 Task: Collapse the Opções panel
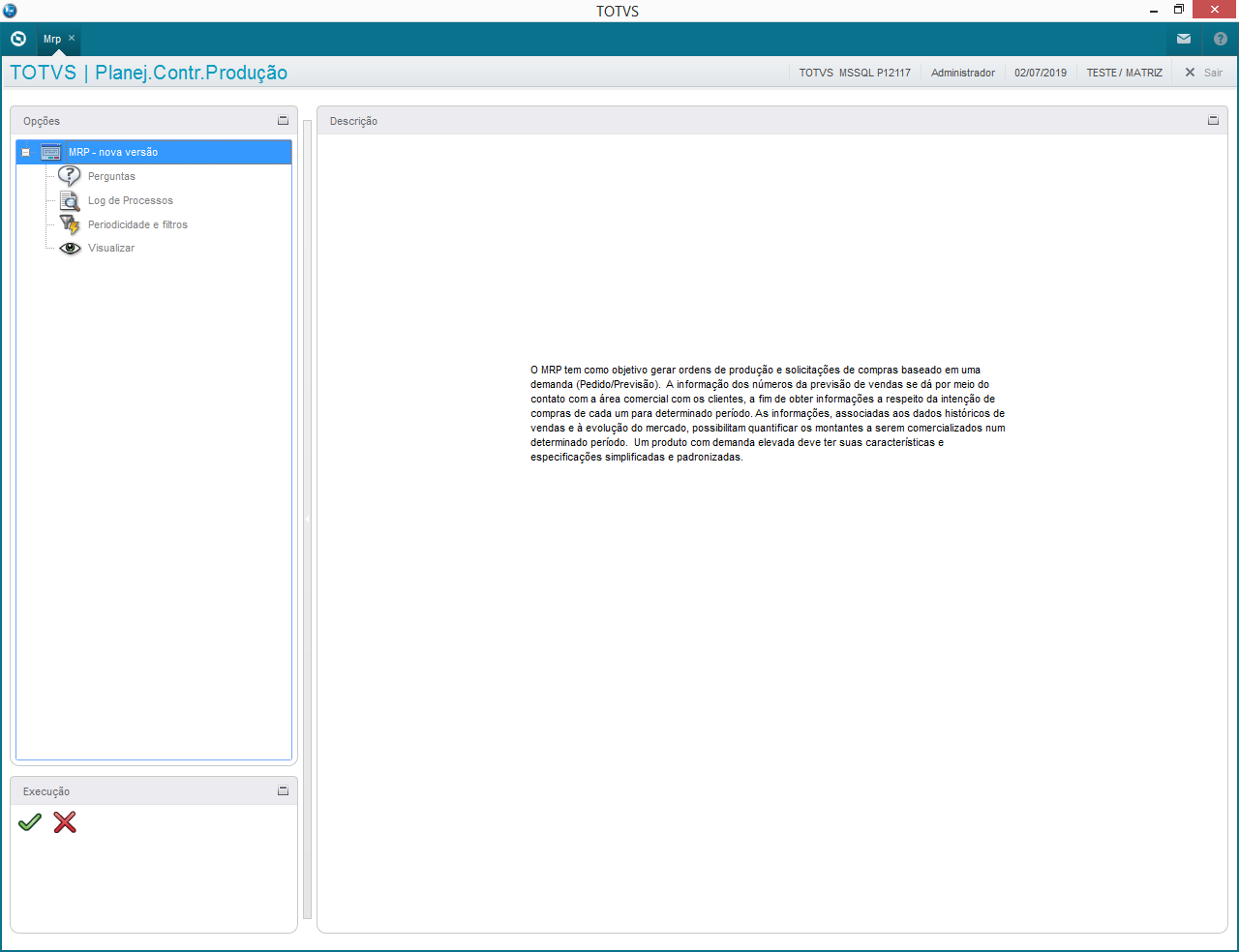point(283,121)
